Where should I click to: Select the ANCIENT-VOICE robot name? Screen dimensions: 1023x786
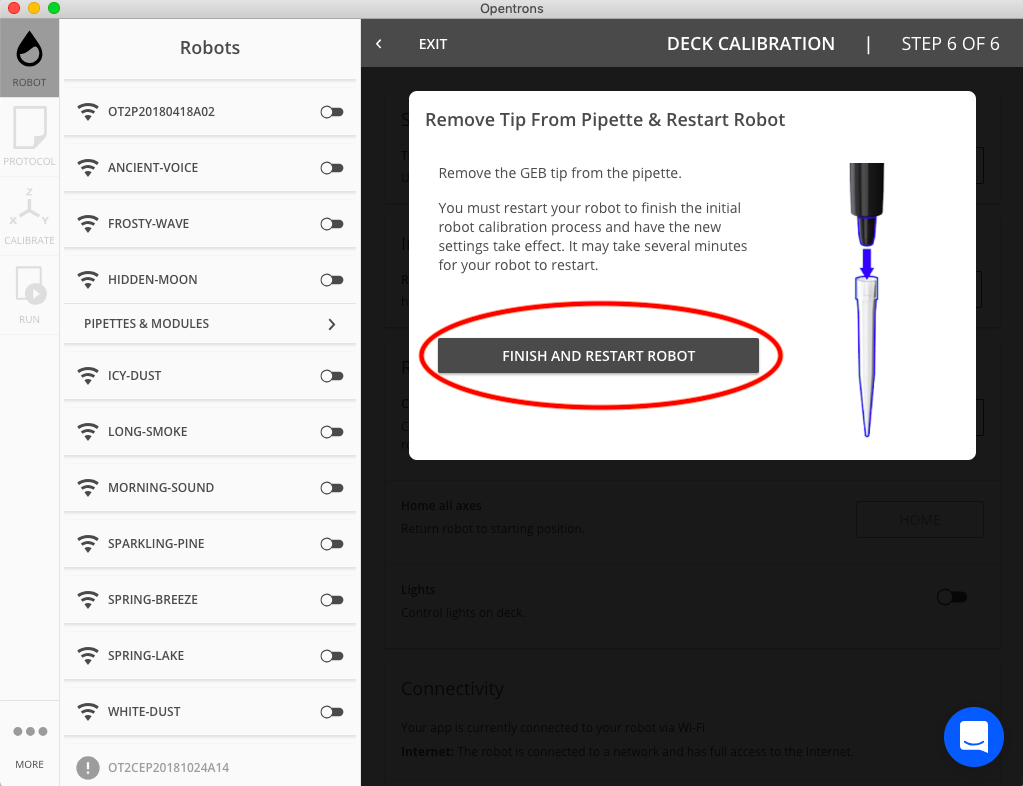pyautogui.click(x=153, y=168)
